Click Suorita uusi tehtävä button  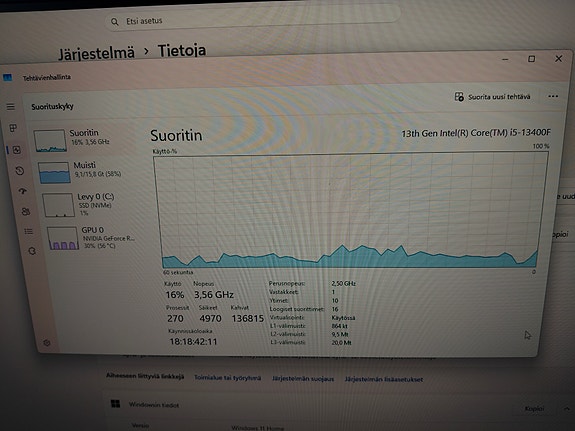(x=492, y=97)
